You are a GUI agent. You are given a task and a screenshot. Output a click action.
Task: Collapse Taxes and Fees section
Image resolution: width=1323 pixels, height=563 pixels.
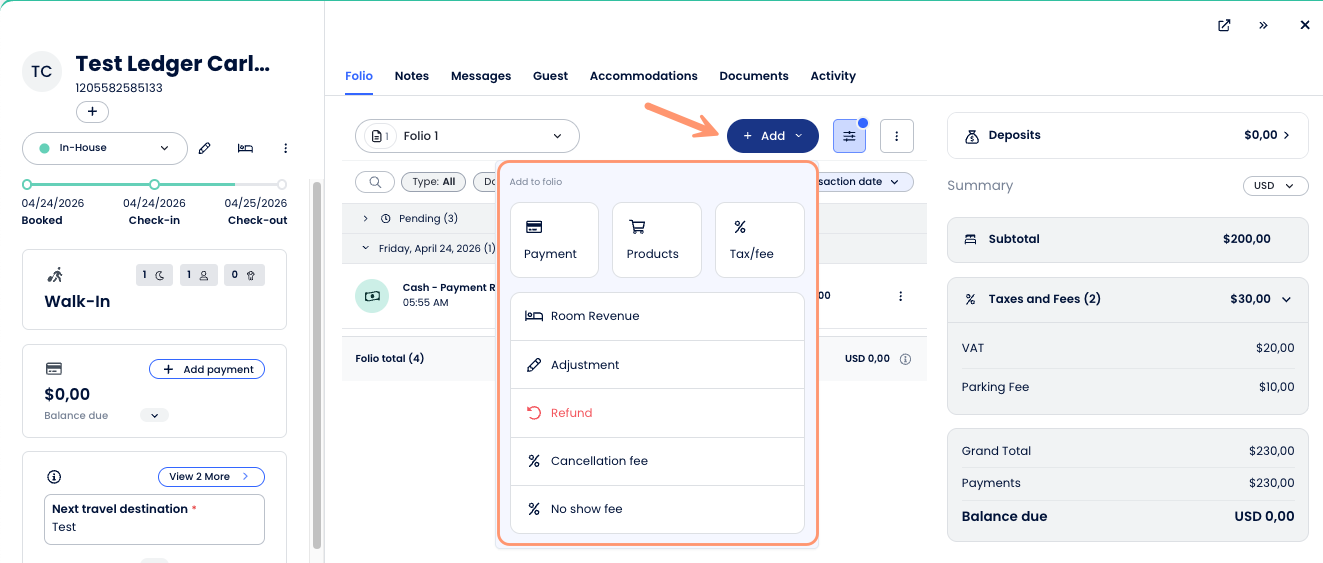pos(1286,299)
